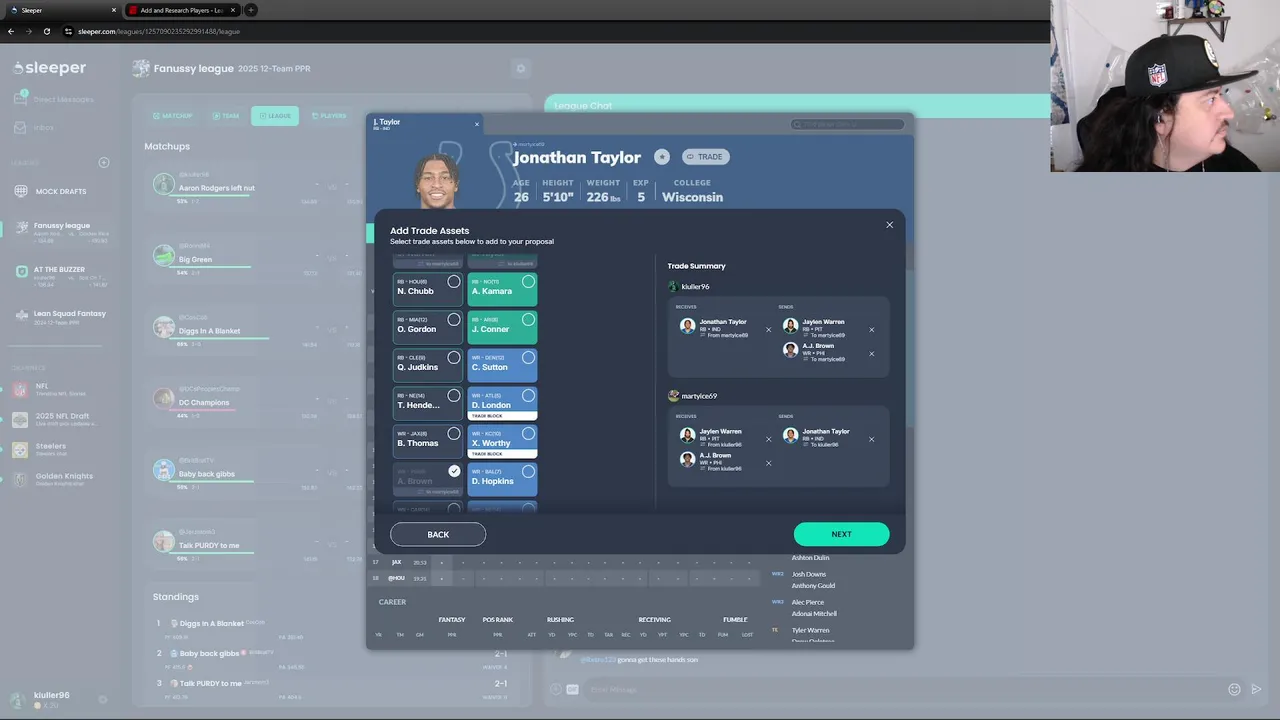The height and width of the screenshot is (720, 1280).
Task: Reload the browser page
Action: pyautogui.click(x=45, y=31)
